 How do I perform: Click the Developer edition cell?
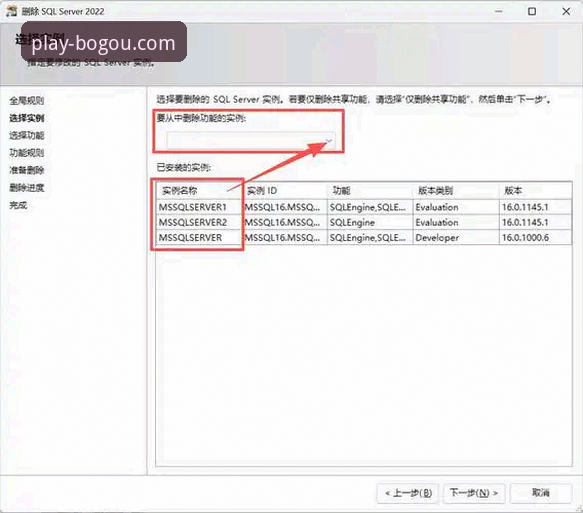pyautogui.click(x=456, y=238)
